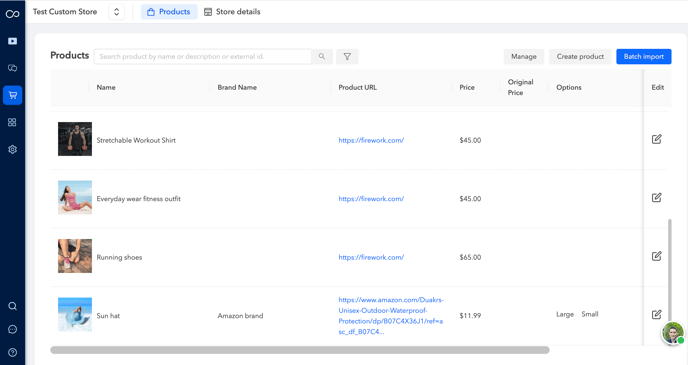Open the message bubble icon near bottom
Screen dimensions: 688x365
pyautogui.click(x=12, y=329)
